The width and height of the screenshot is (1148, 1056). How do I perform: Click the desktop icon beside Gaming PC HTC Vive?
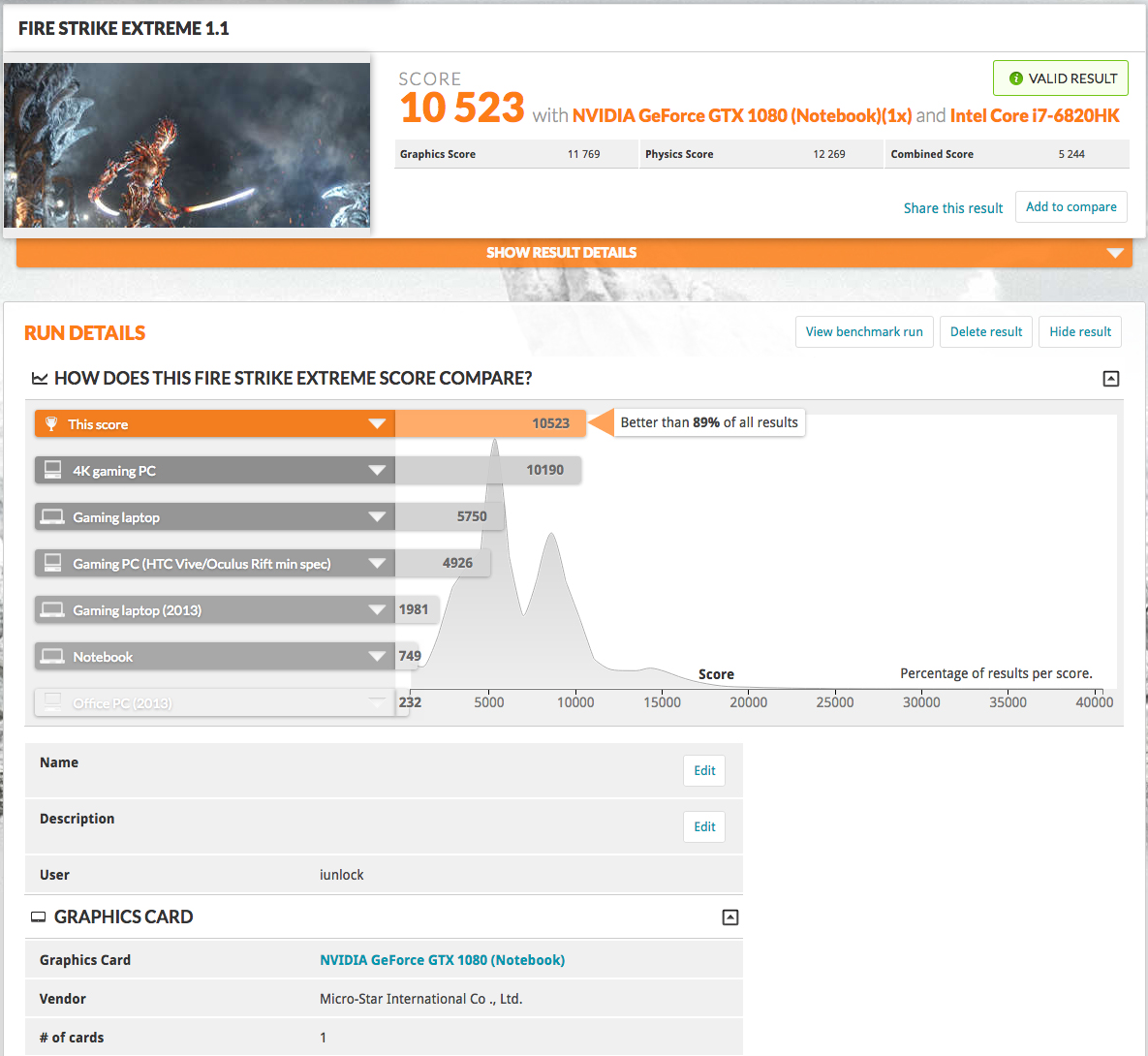pos(52,563)
